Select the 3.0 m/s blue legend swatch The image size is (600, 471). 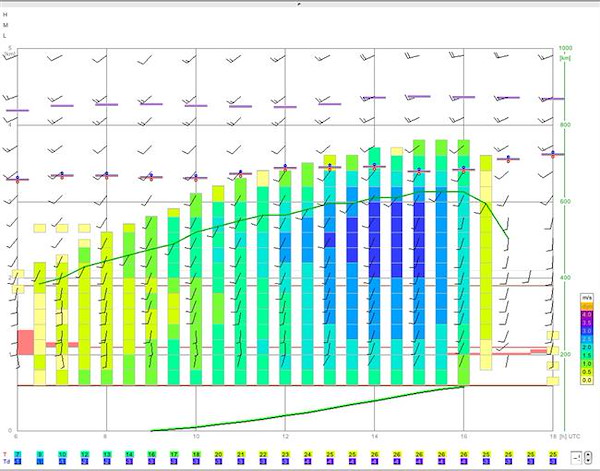pyautogui.click(x=587, y=331)
